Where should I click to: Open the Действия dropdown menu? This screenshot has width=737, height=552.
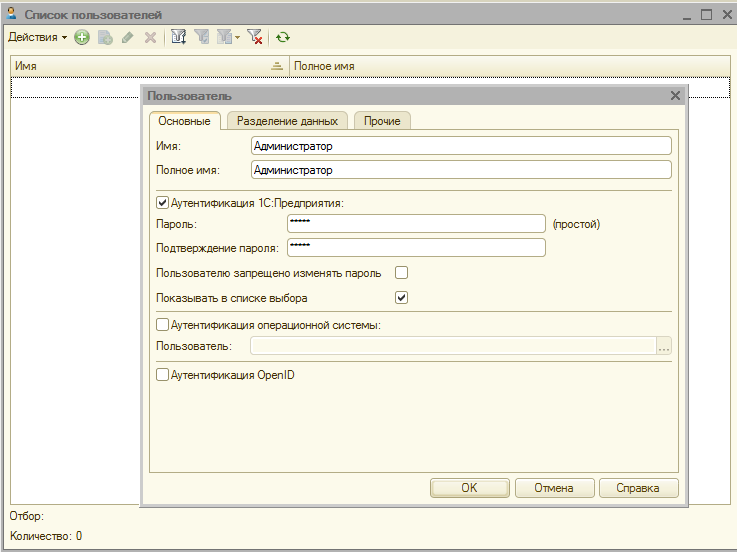37,37
